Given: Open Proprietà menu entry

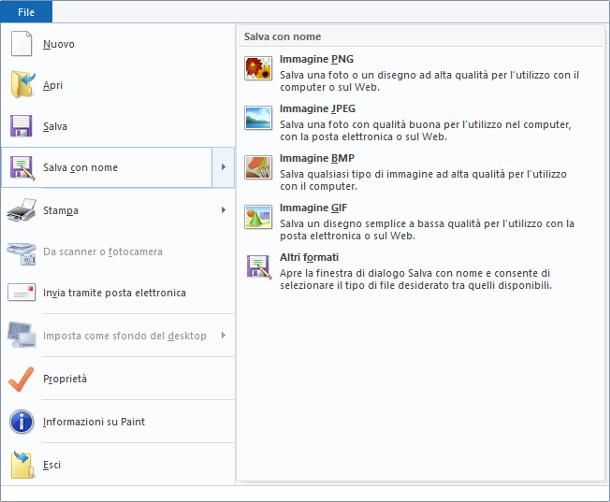Looking at the screenshot, I should click(118, 379).
